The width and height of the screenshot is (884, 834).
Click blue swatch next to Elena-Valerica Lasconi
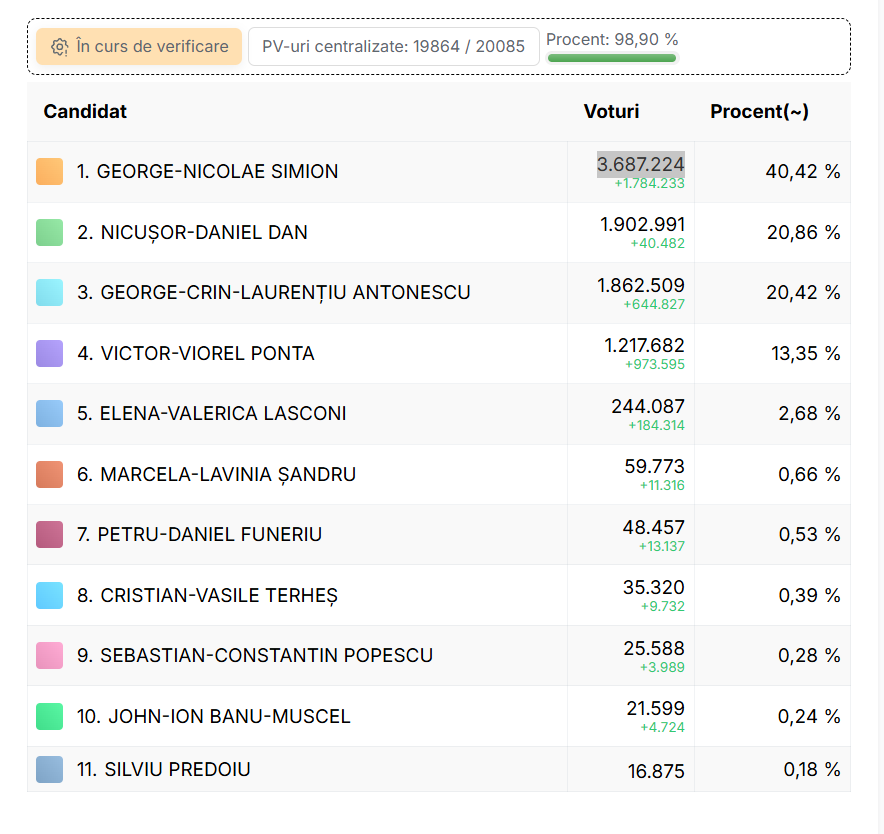[49, 413]
